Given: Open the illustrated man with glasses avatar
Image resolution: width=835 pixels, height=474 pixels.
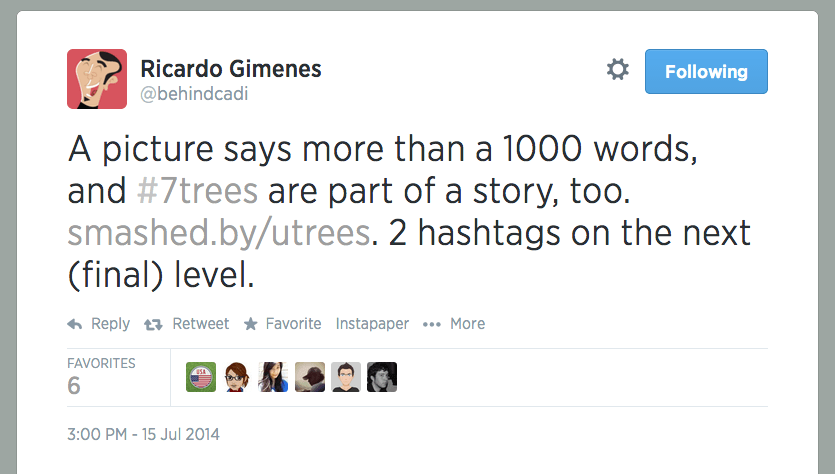Looking at the screenshot, I should tap(346, 377).
